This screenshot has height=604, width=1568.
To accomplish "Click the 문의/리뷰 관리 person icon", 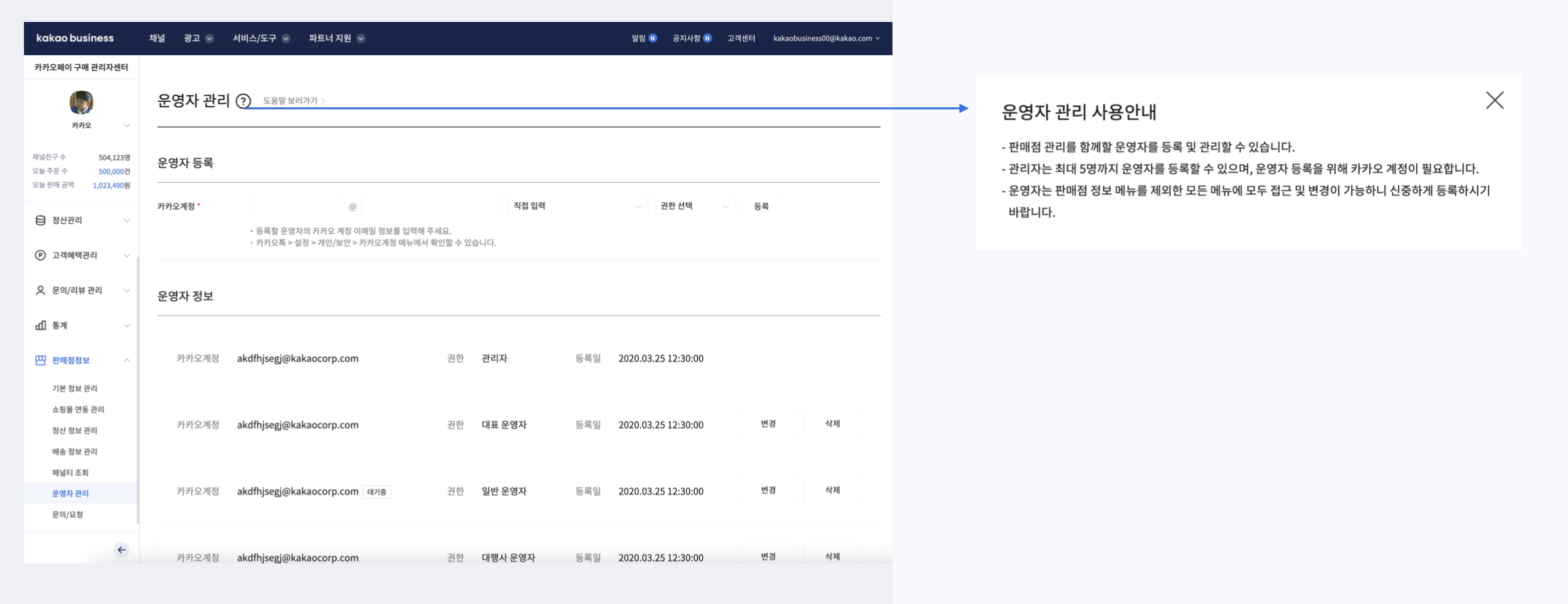I will pos(41,291).
